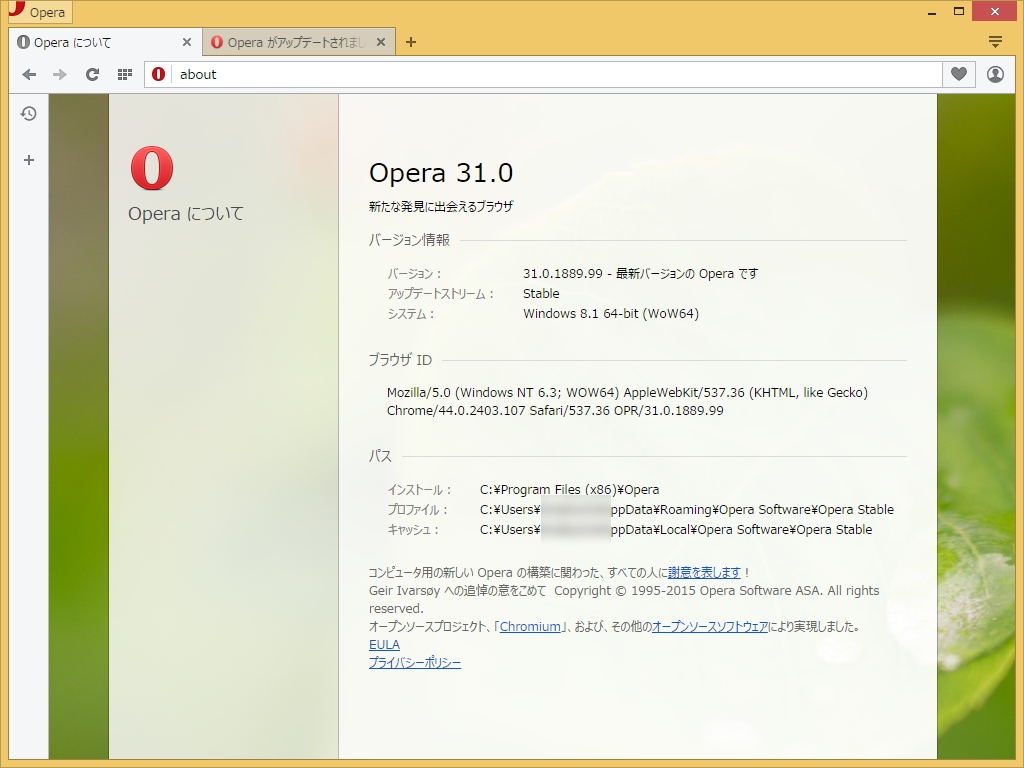Click the back navigation arrow
The width and height of the screenshot is (1024, 768).
point(29,74)
